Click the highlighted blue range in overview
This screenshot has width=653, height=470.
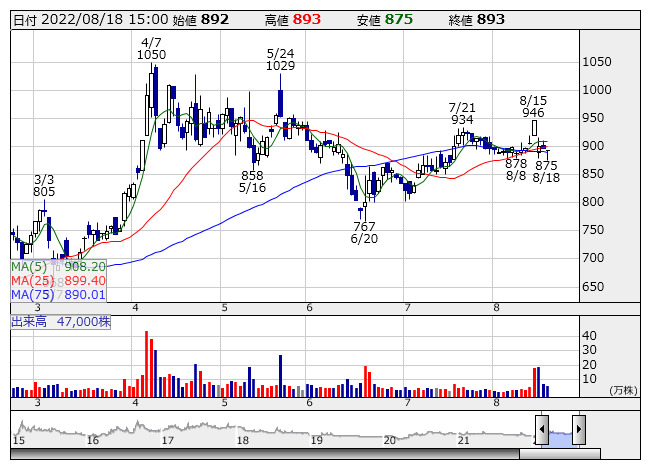coord(560,439)
